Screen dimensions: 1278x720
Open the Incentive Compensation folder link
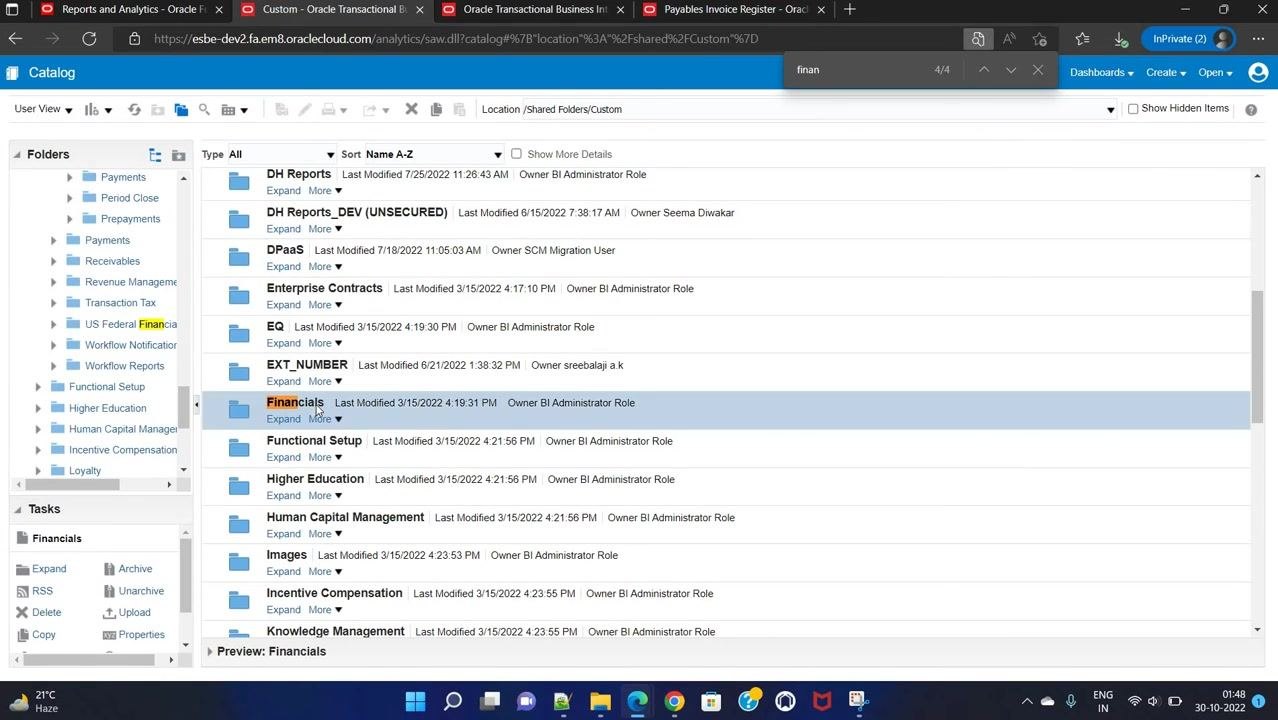334,593
